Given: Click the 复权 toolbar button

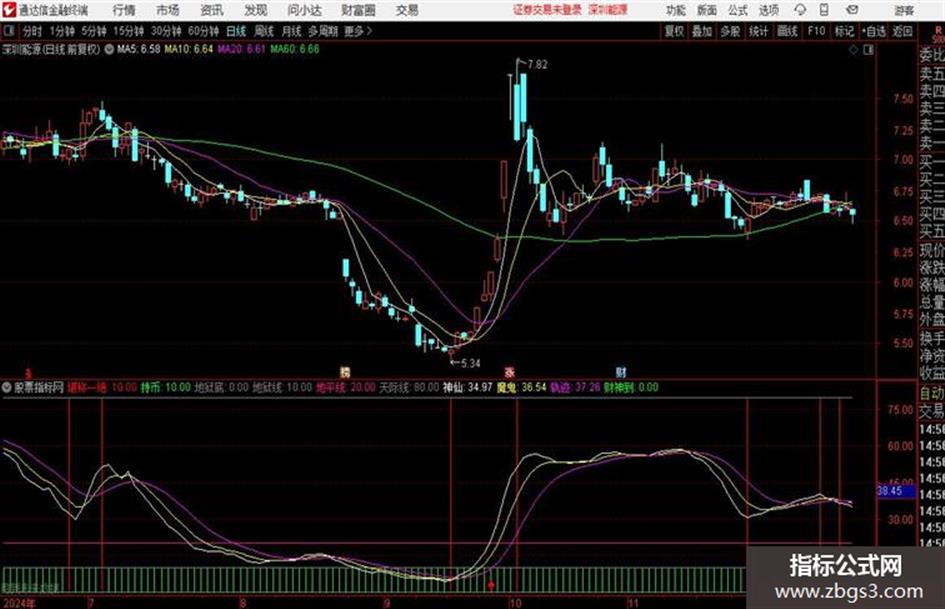Looking at the screenshot, I should tap(674, 31).
